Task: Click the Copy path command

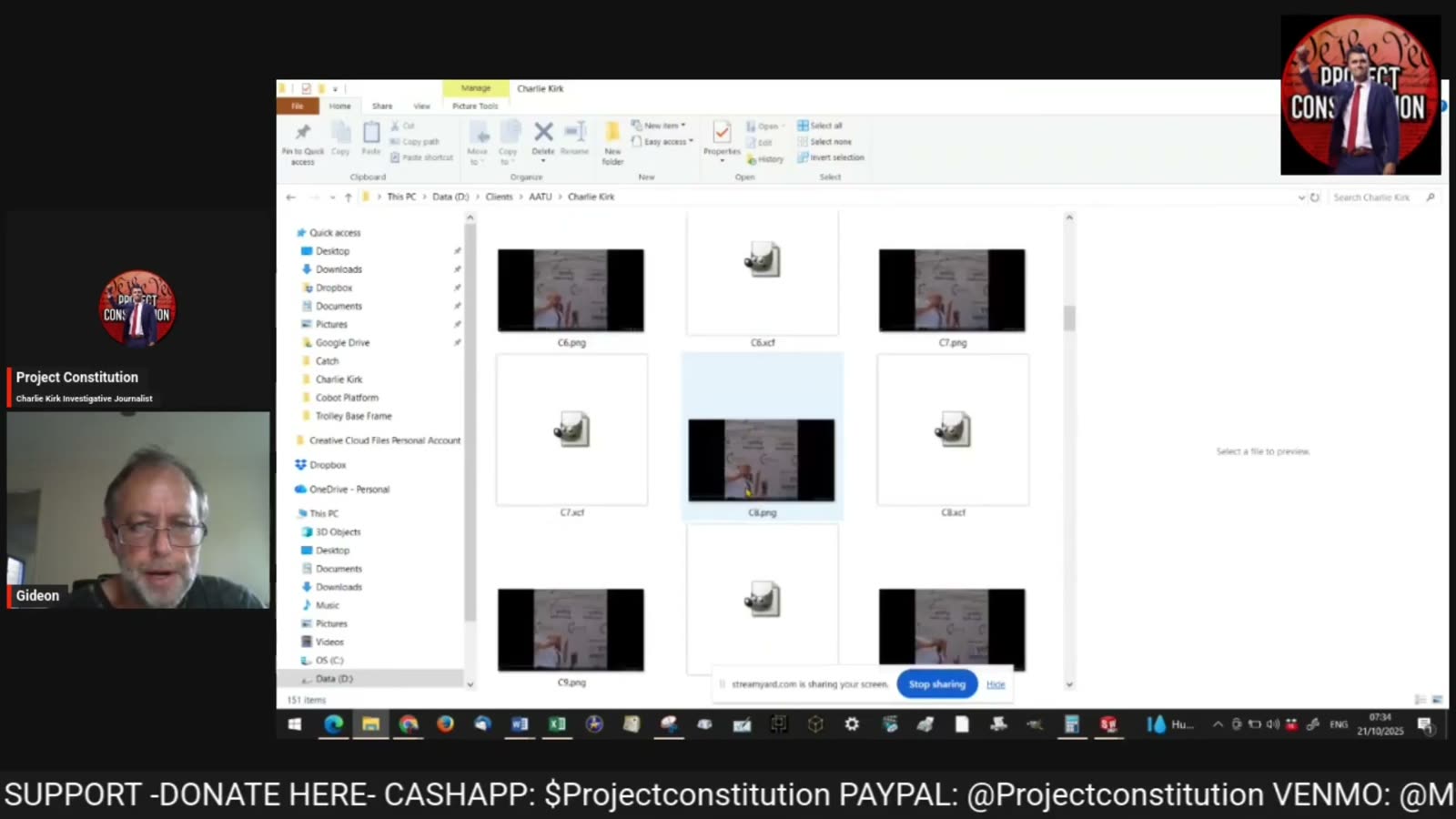Action: click(415, 141)
